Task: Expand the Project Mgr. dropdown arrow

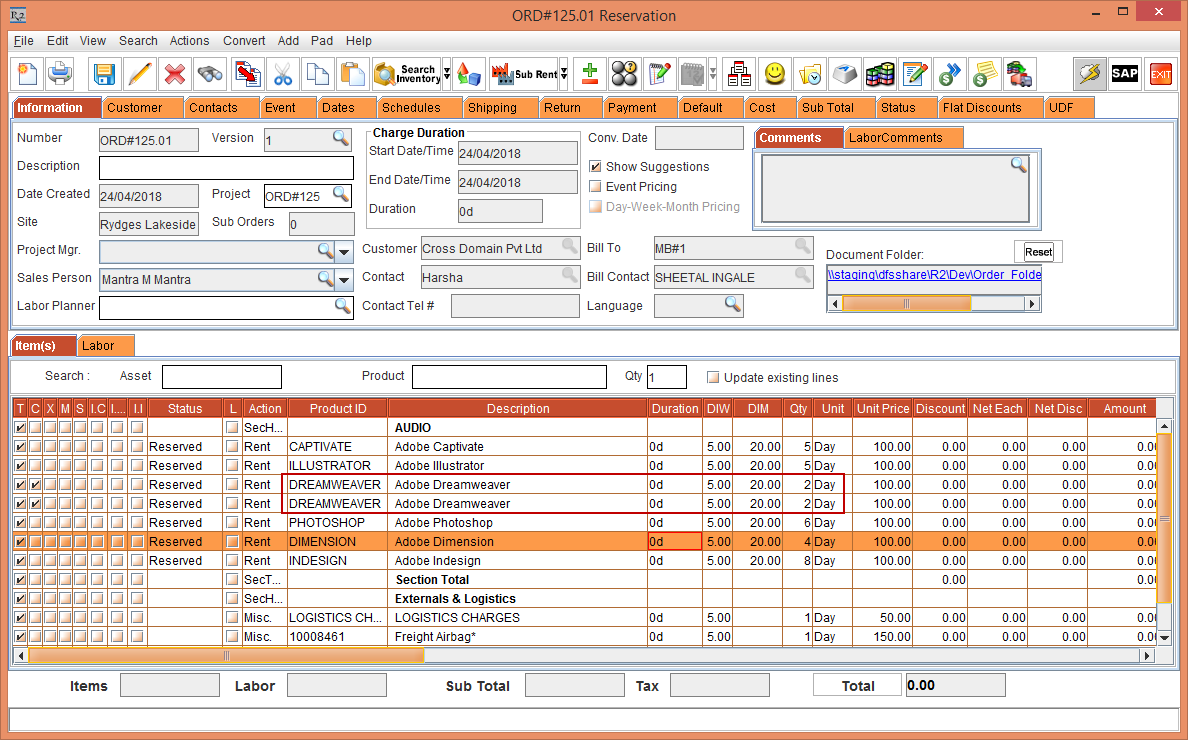Action: click(x=344, y=251)
